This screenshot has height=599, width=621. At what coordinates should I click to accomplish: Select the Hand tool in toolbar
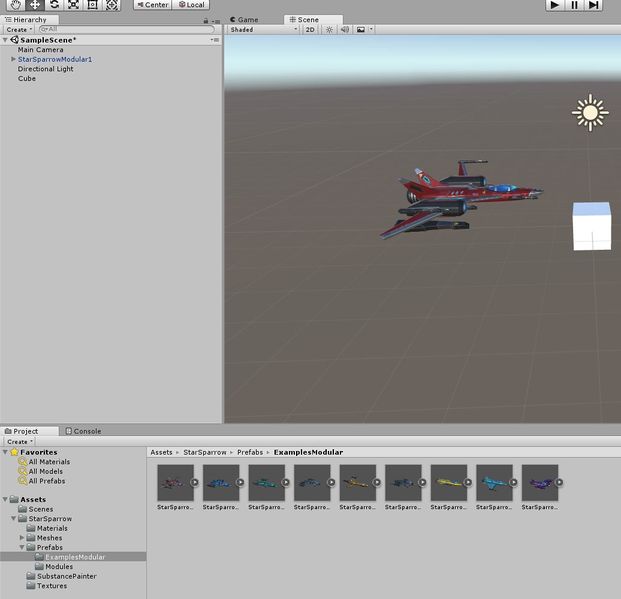tap(15, 5)
